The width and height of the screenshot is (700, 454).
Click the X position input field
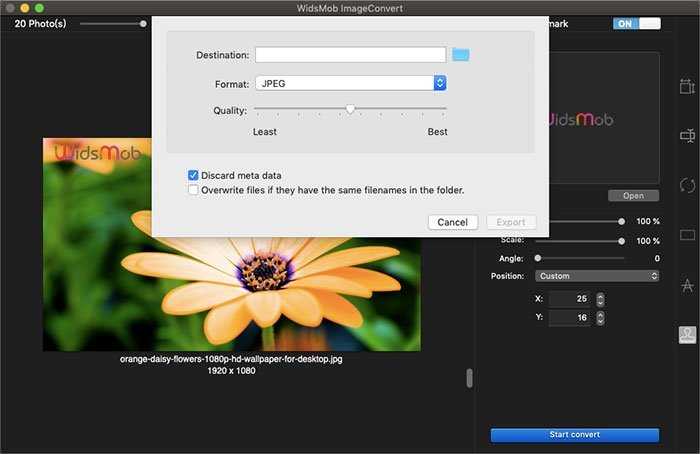(x=572, y=299)
